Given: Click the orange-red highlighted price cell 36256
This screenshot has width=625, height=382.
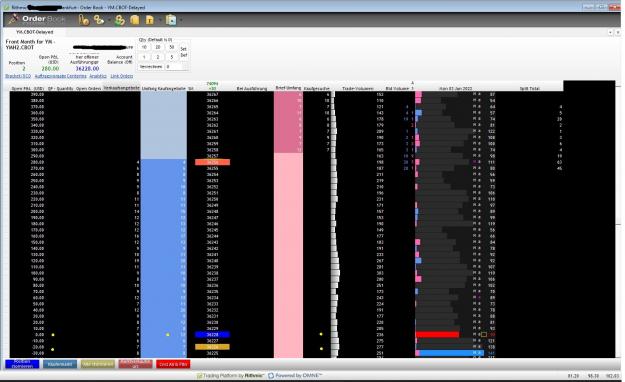Looking at the screenshot, I should [x=212, y=162].
